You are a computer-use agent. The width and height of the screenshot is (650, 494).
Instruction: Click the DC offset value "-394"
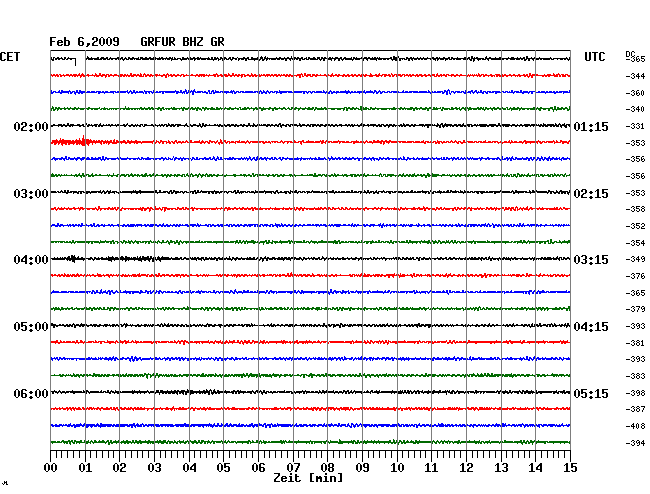[635, 443]
